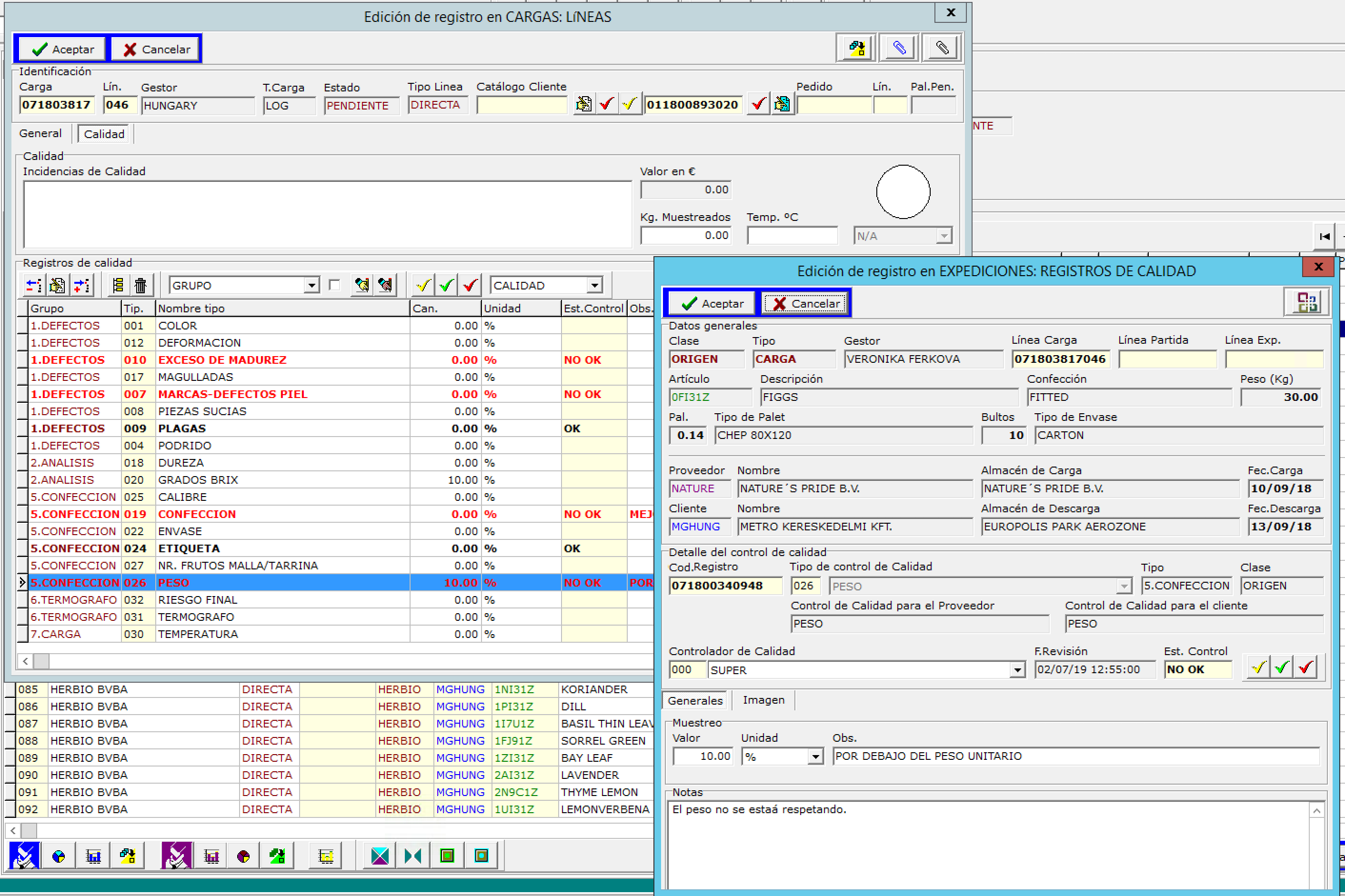Screen dimensions: 1345x896
Task: Click the blue bar chart icon
Action: 93,856
